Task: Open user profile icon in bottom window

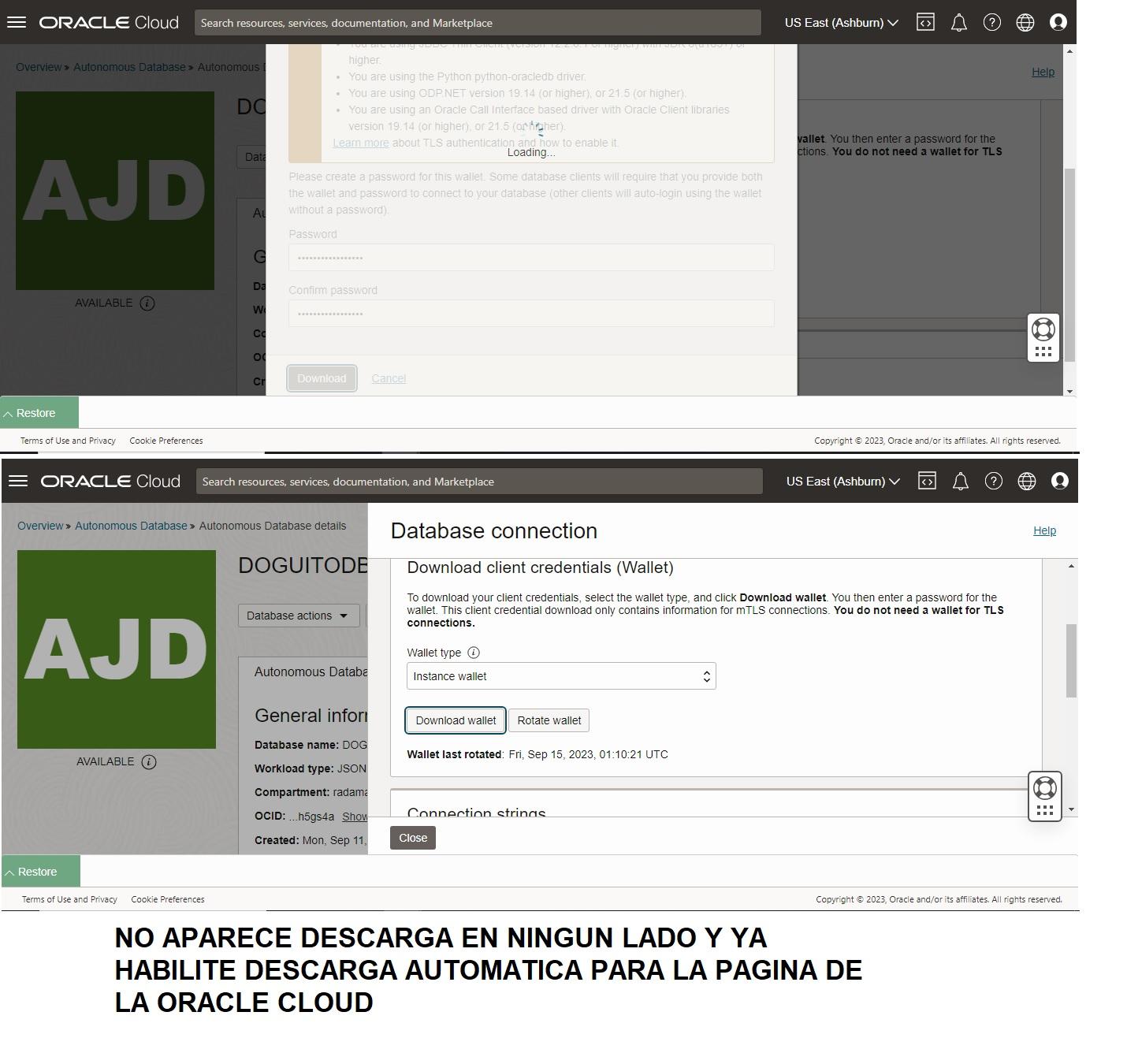Action: pos(1060,481)
